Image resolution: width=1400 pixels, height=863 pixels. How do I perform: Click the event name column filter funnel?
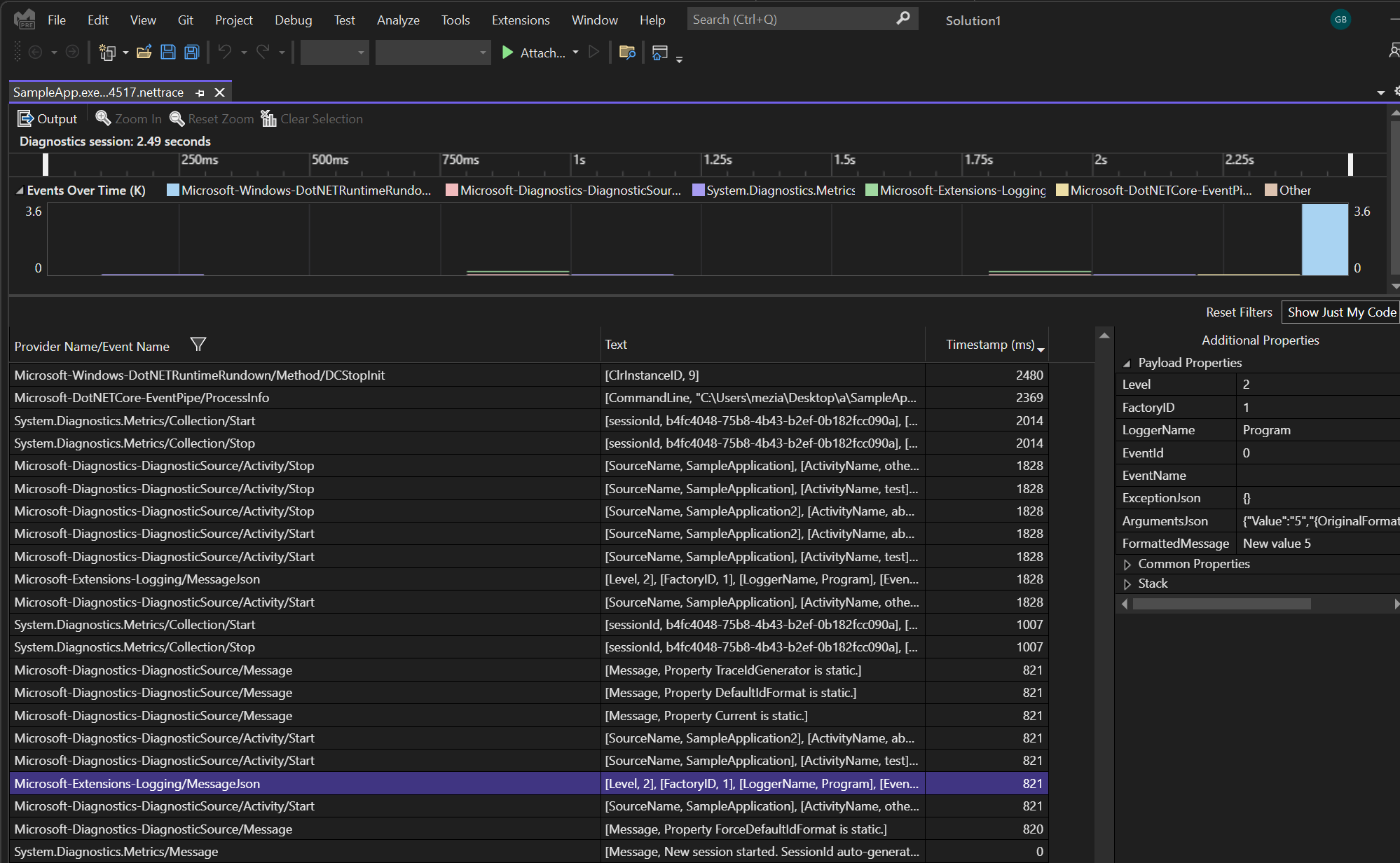pyautogui.click(x=198, y=345)
